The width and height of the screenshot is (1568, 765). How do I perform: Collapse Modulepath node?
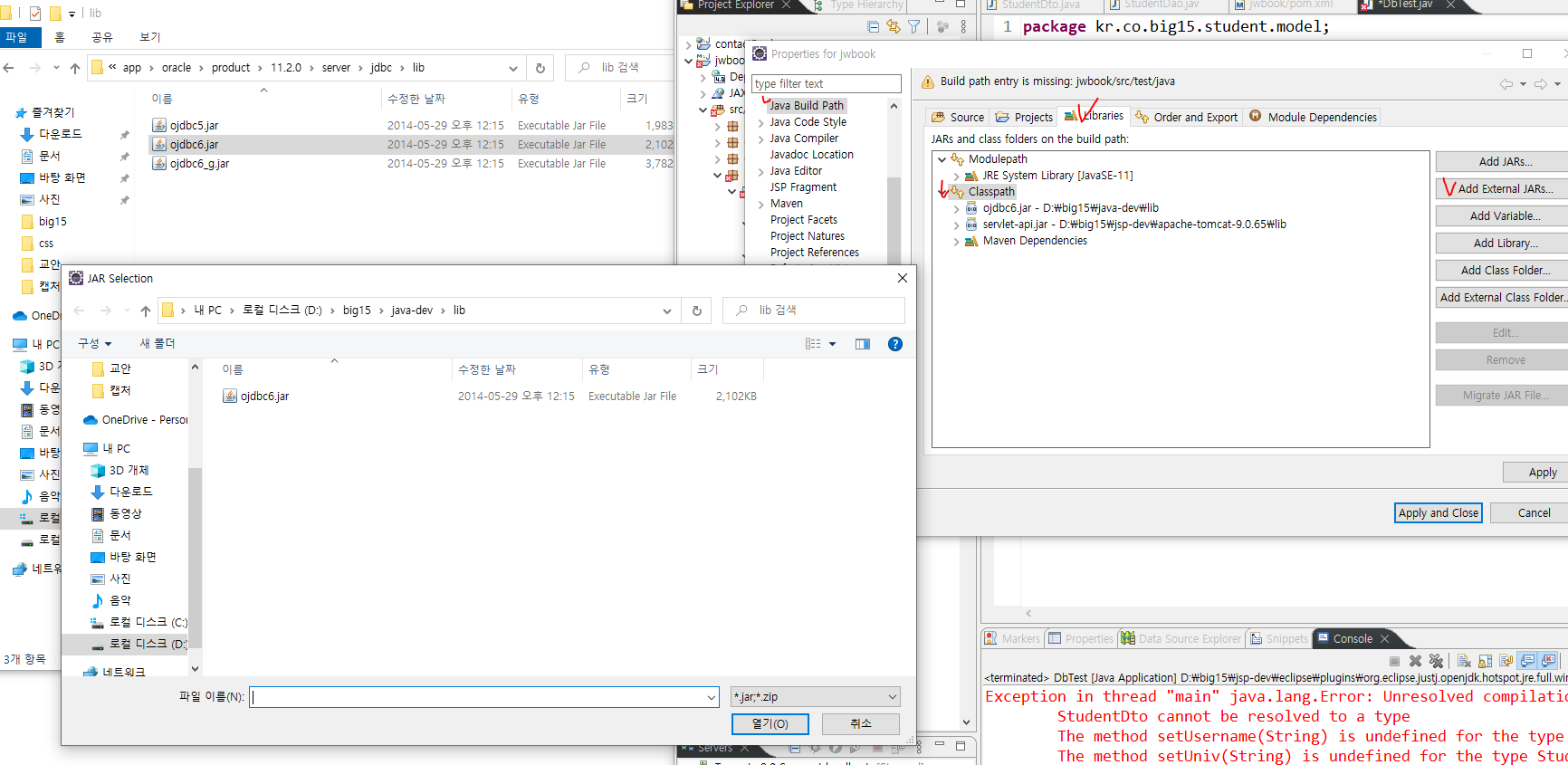(x=942, y=159)
